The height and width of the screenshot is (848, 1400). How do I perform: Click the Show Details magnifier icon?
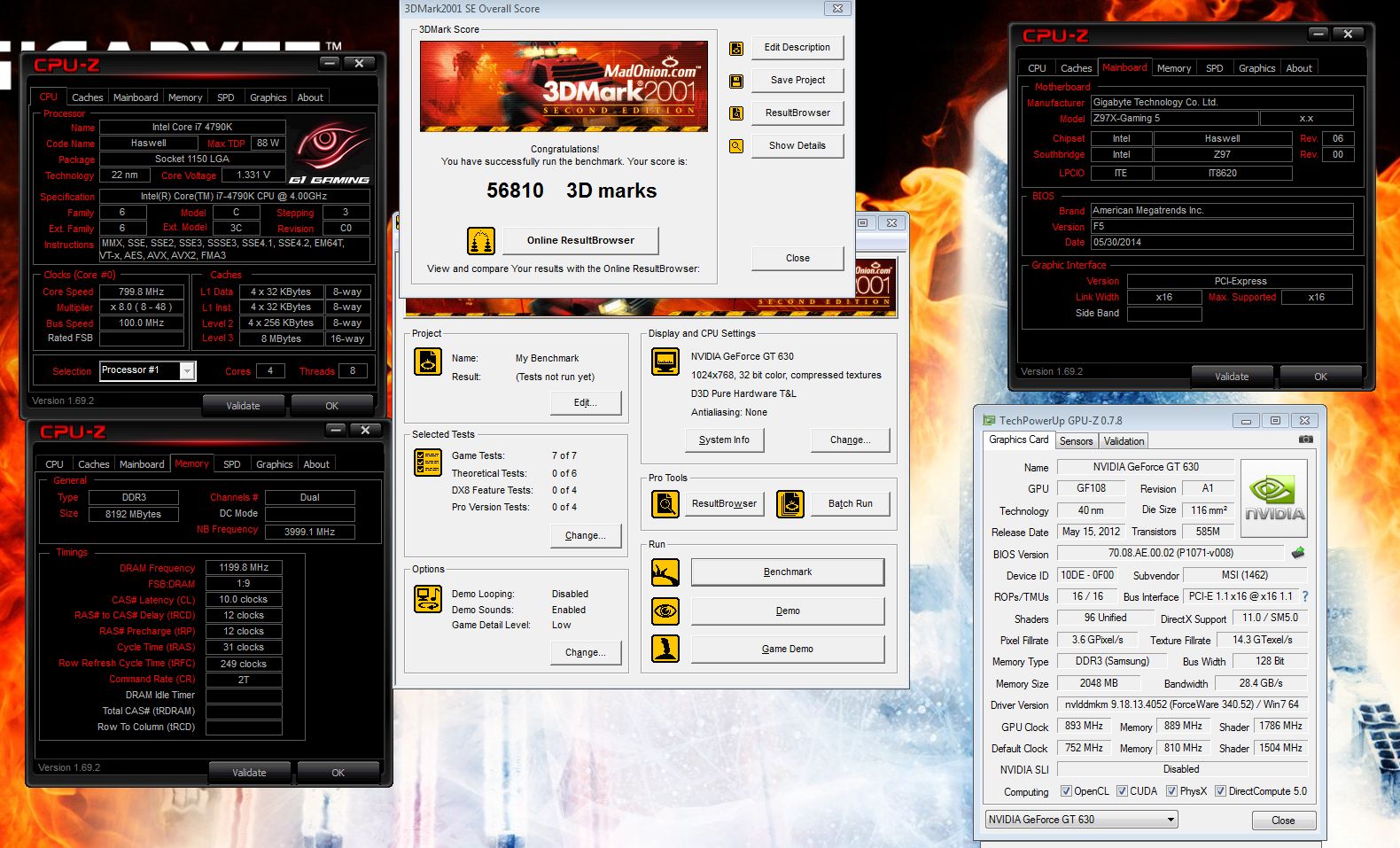735,146
